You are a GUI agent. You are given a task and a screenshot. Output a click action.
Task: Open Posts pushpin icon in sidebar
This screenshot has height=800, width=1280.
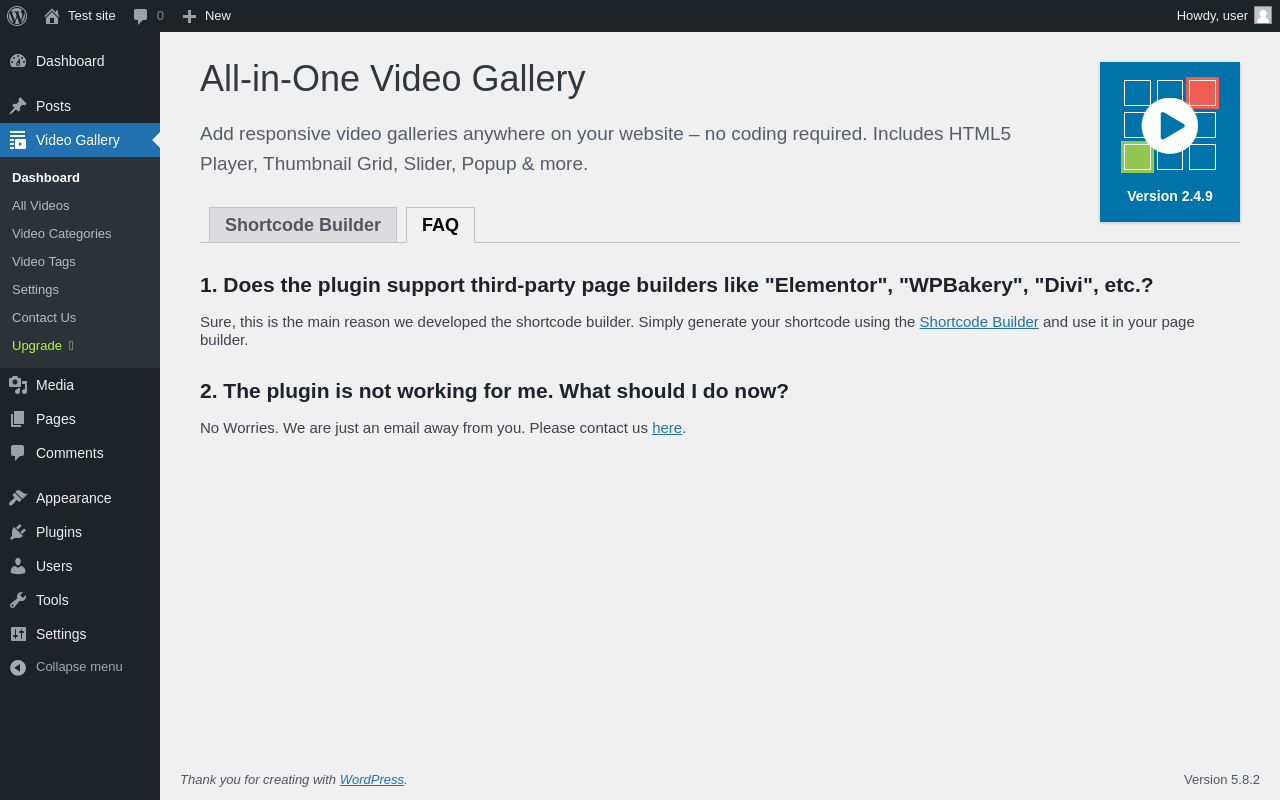pos(18,106)
